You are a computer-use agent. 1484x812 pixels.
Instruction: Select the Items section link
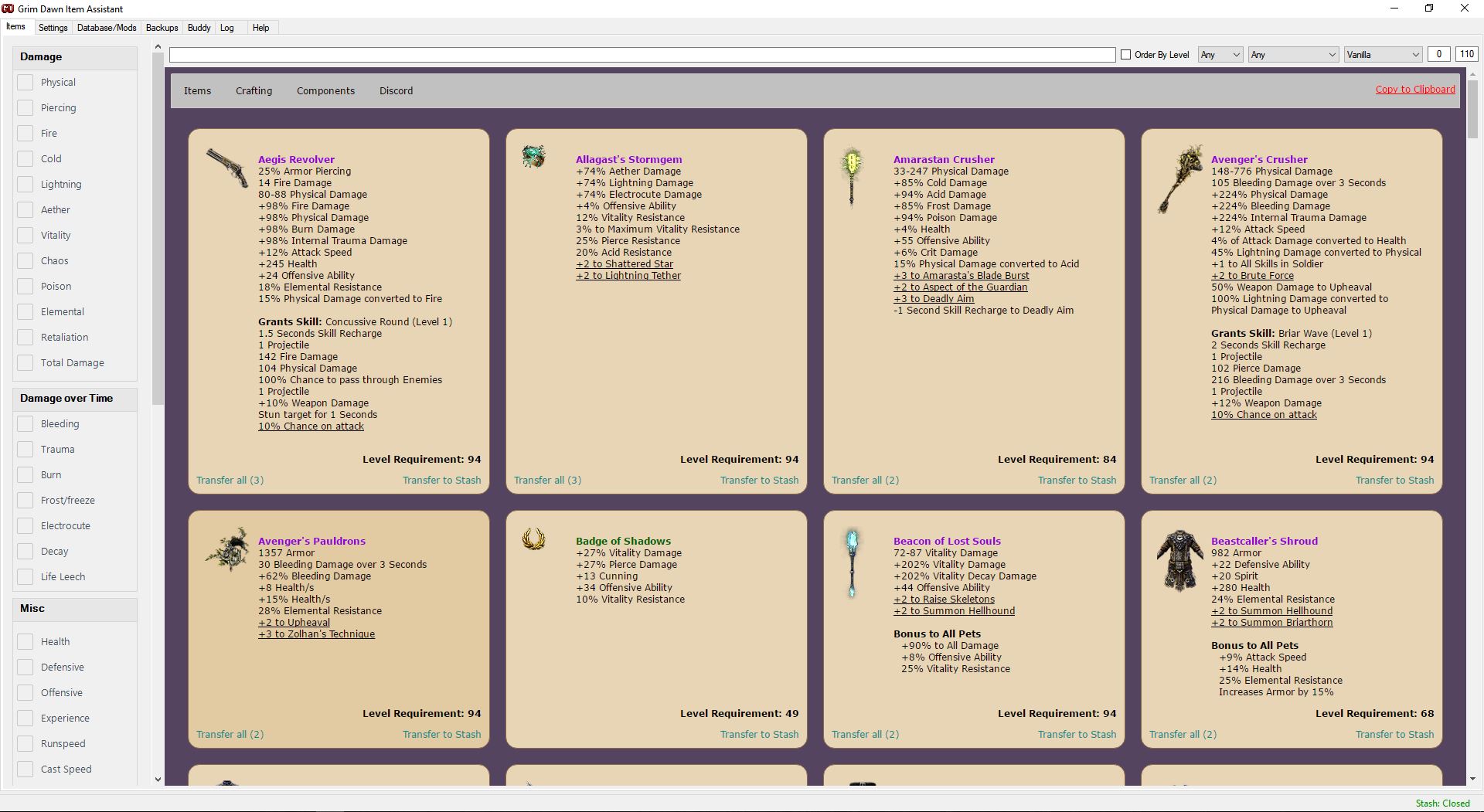pyautogui.click(x=197, y=90)
